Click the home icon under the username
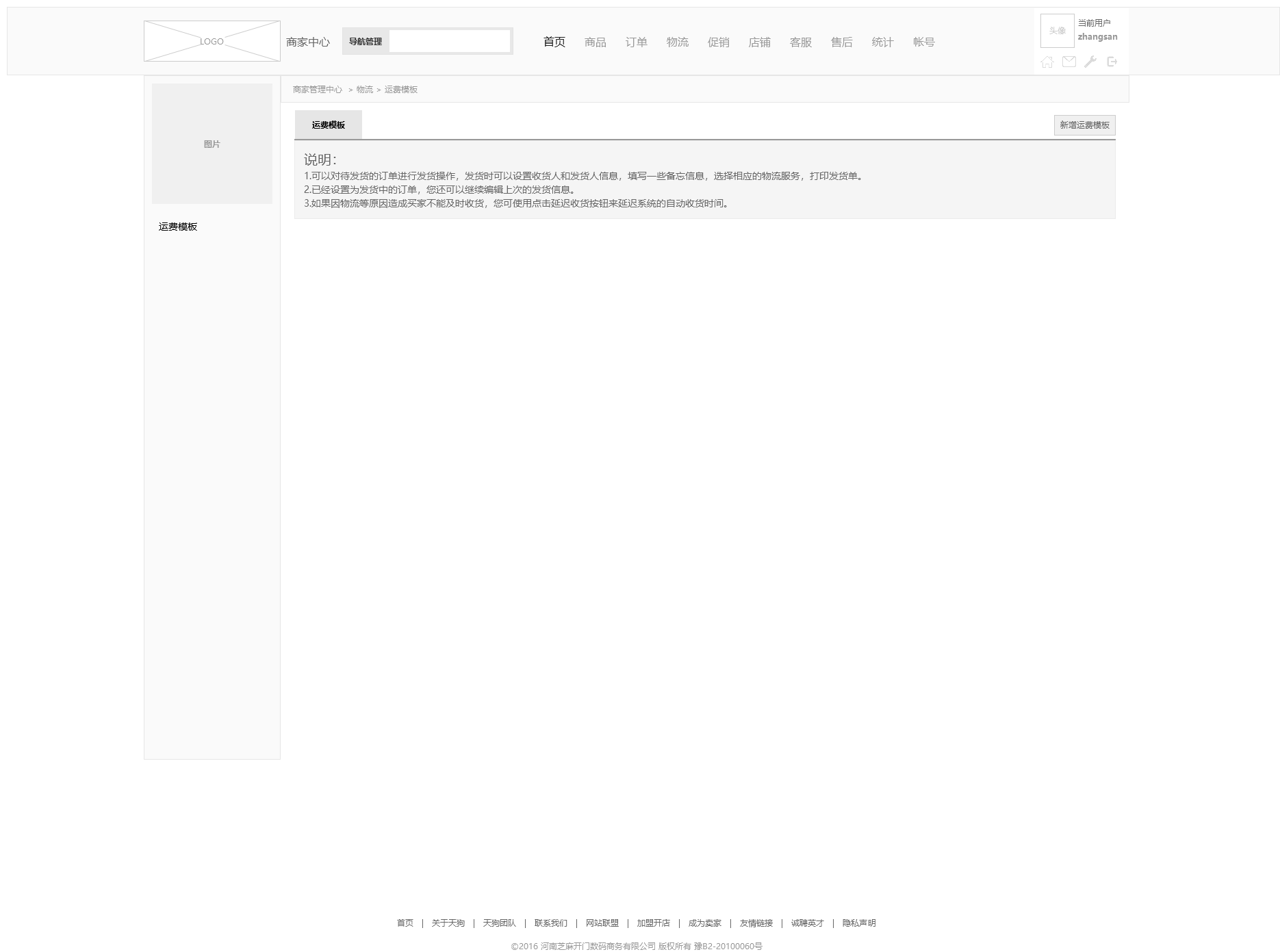 coord(1047,62)
